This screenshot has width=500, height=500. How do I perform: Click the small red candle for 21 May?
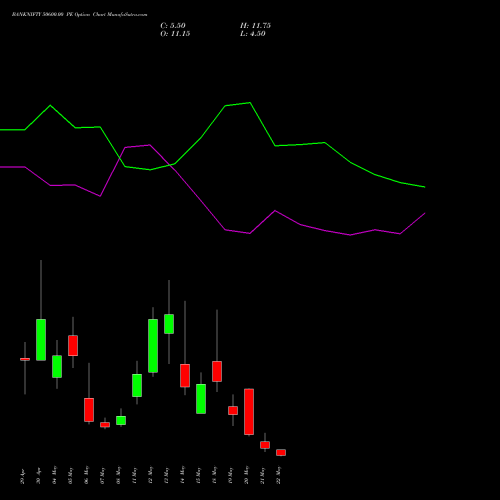pos(265,445)
